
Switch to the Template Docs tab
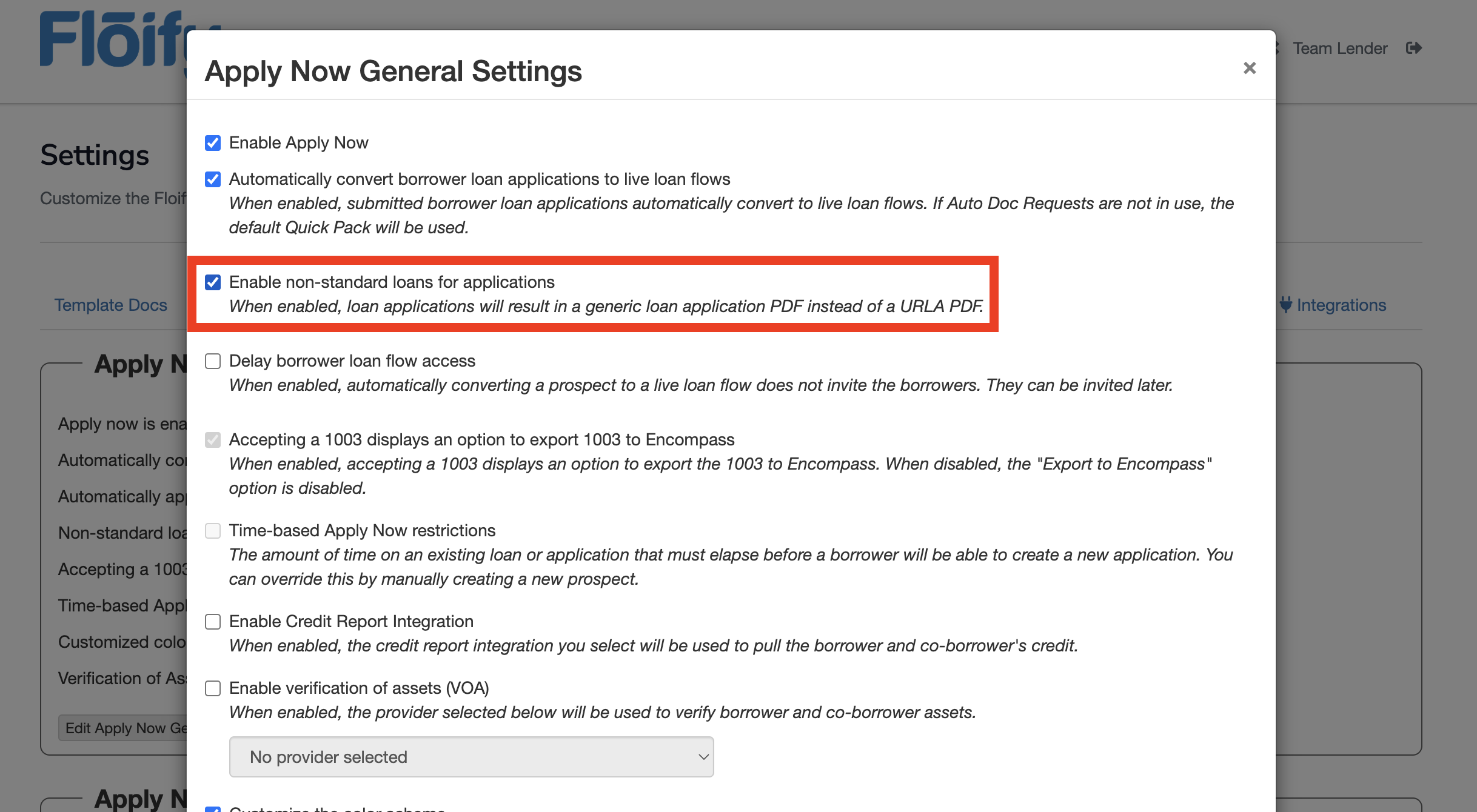[x=111, y=305]
